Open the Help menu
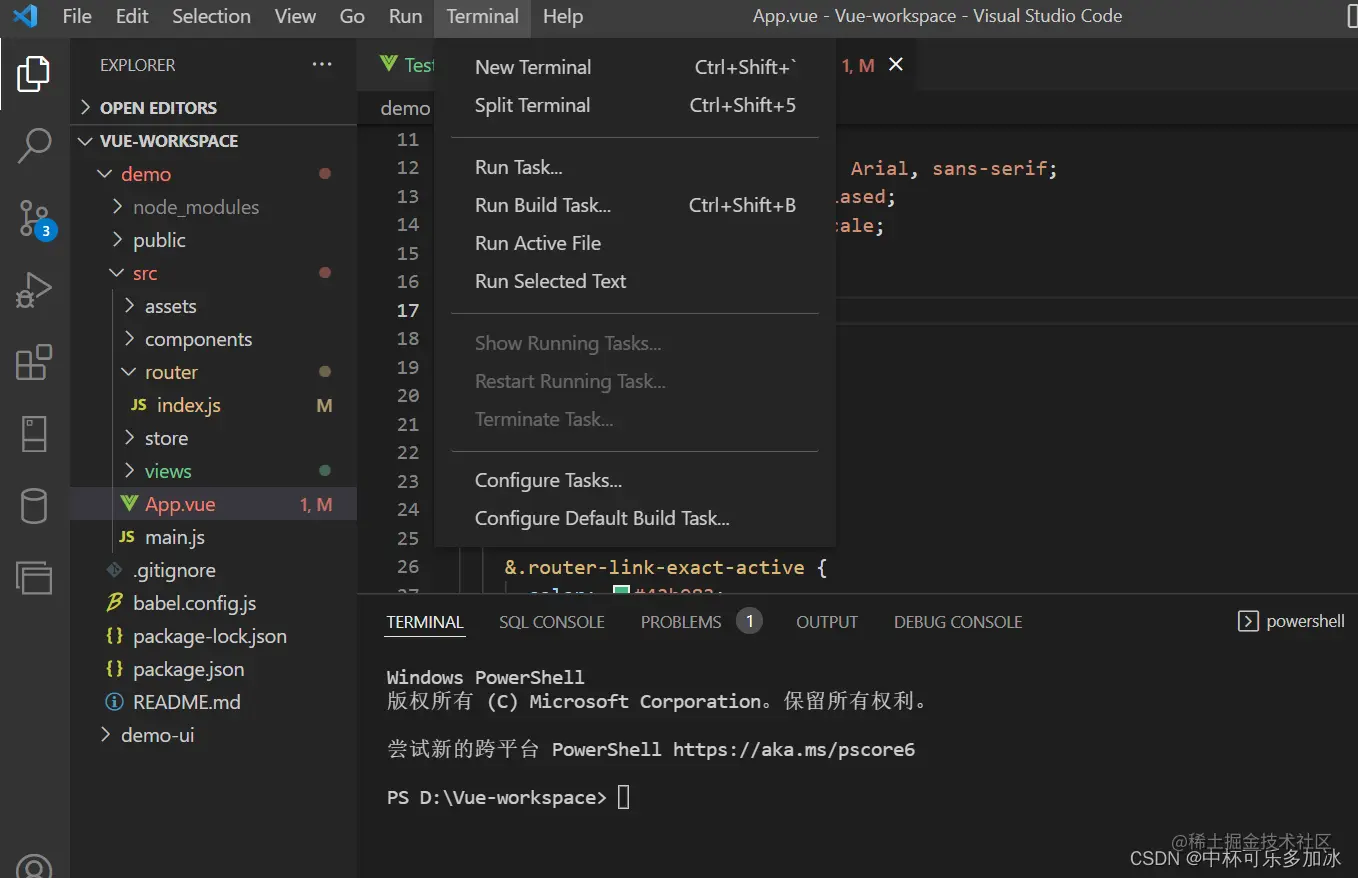 click(563, 16)
